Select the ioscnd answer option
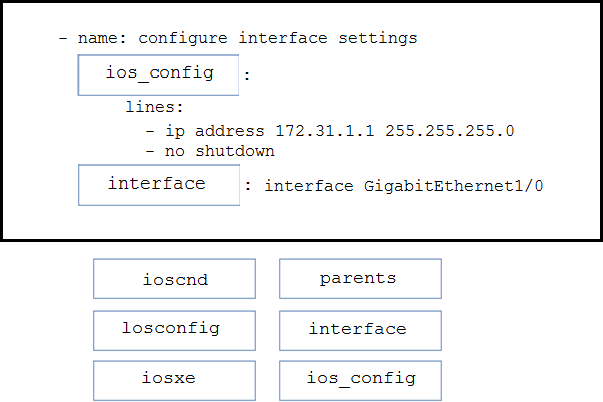Screen dimensions: 603x402 (x=174, y=279)
